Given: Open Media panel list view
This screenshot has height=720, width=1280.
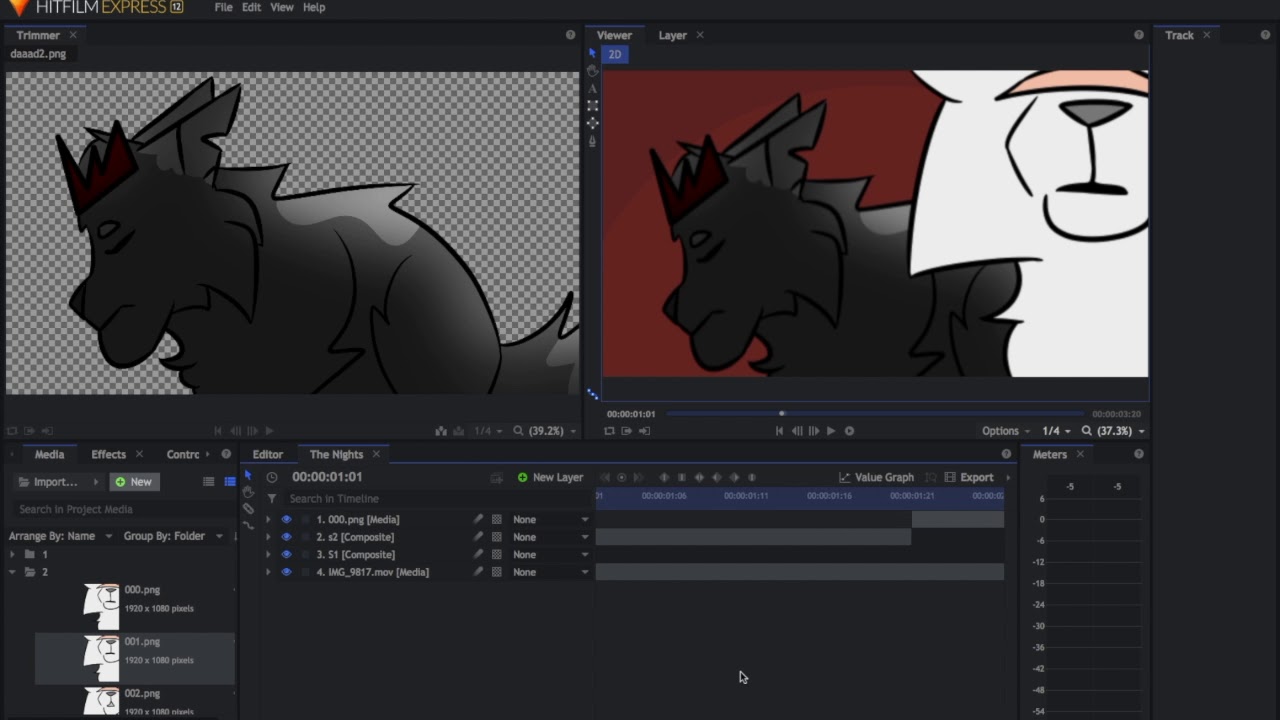Looking at the screenshot, I should tap(209, 482).
